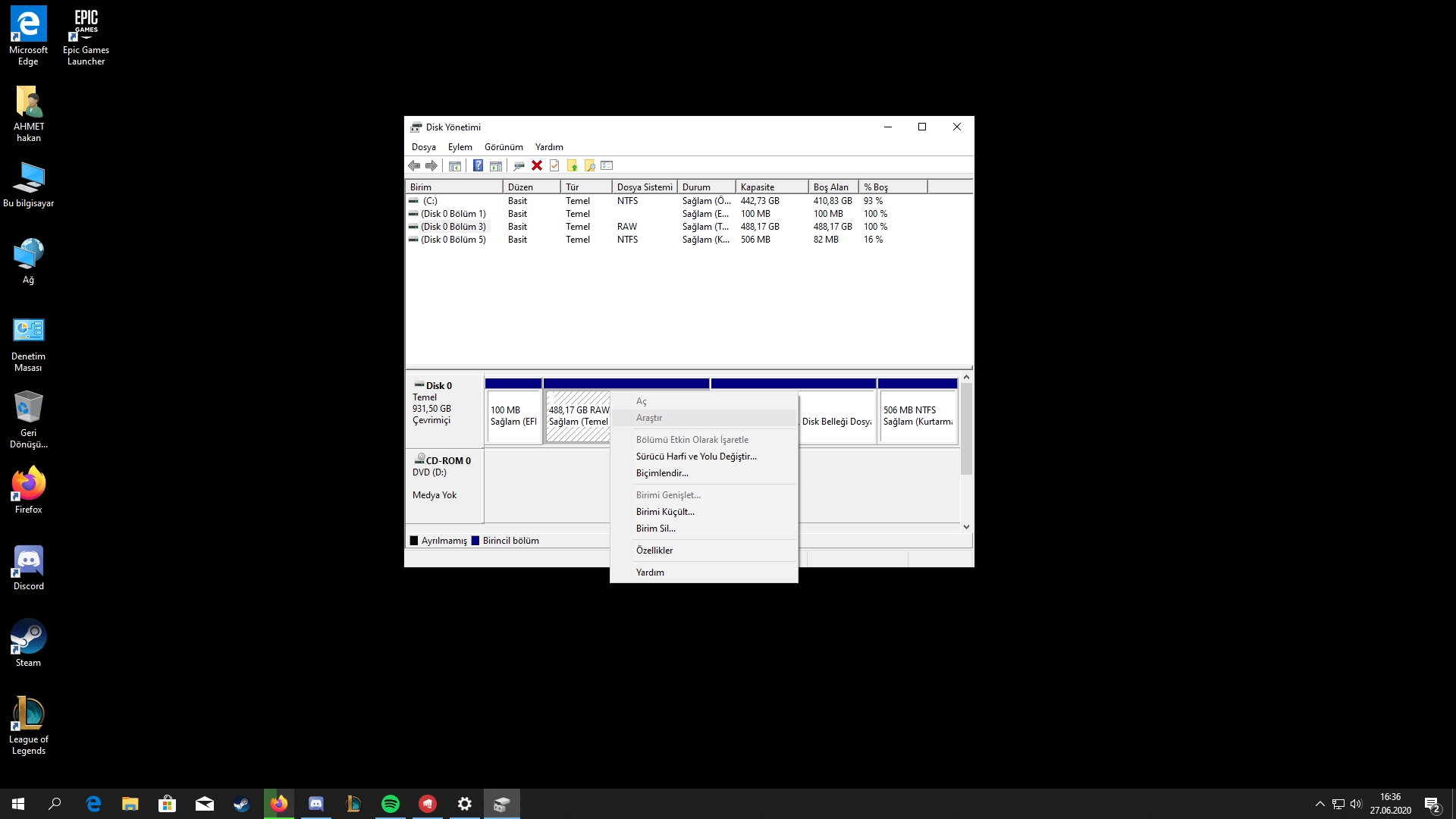The height and width of the screenshot is (819, 1456).
Task: Click Sürücü Harfi ve Yolu Değiştir...
Action: 695,457
